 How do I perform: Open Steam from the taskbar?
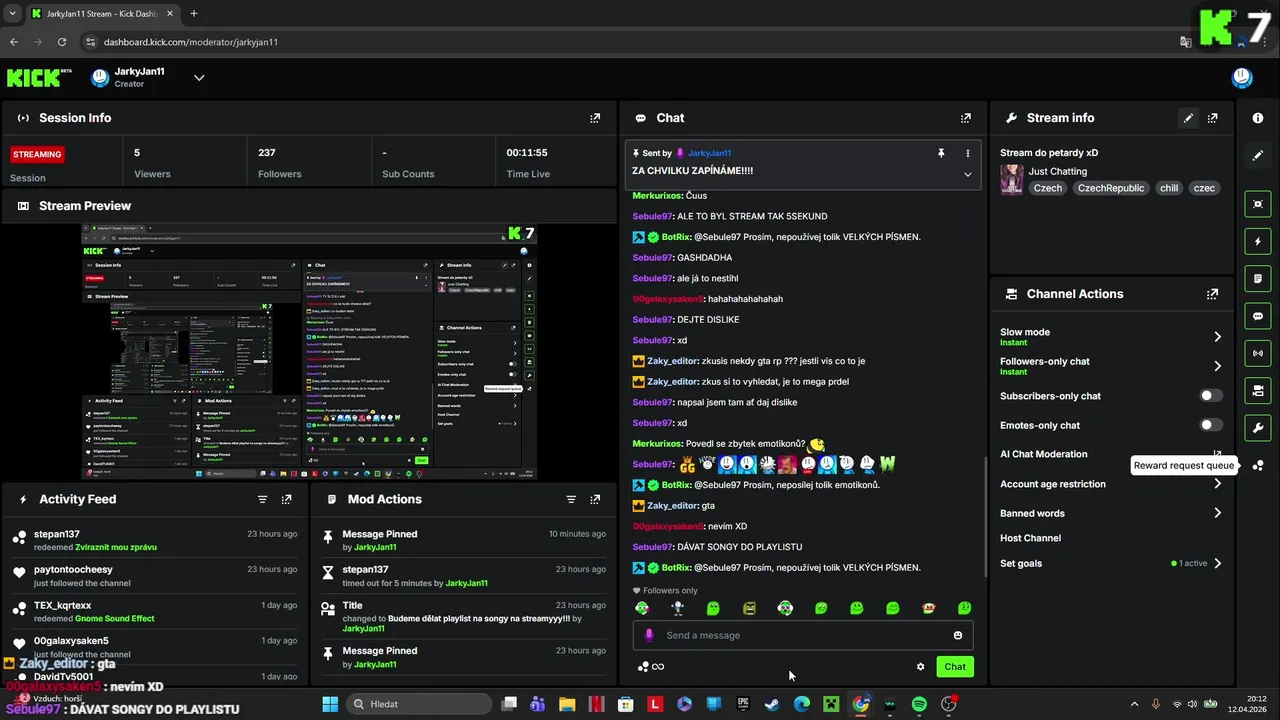pyautogui.click(x=772, y=704)
